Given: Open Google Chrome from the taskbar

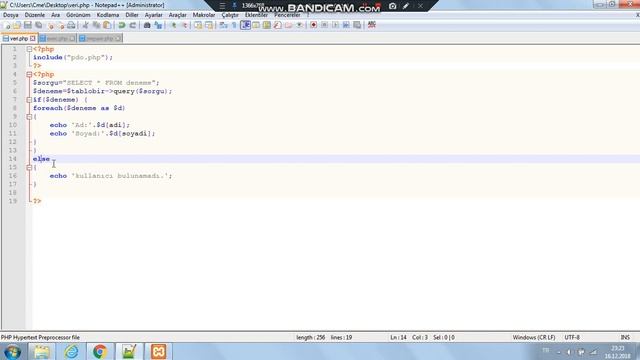Looking at the screenshot, I should point(100,351).
